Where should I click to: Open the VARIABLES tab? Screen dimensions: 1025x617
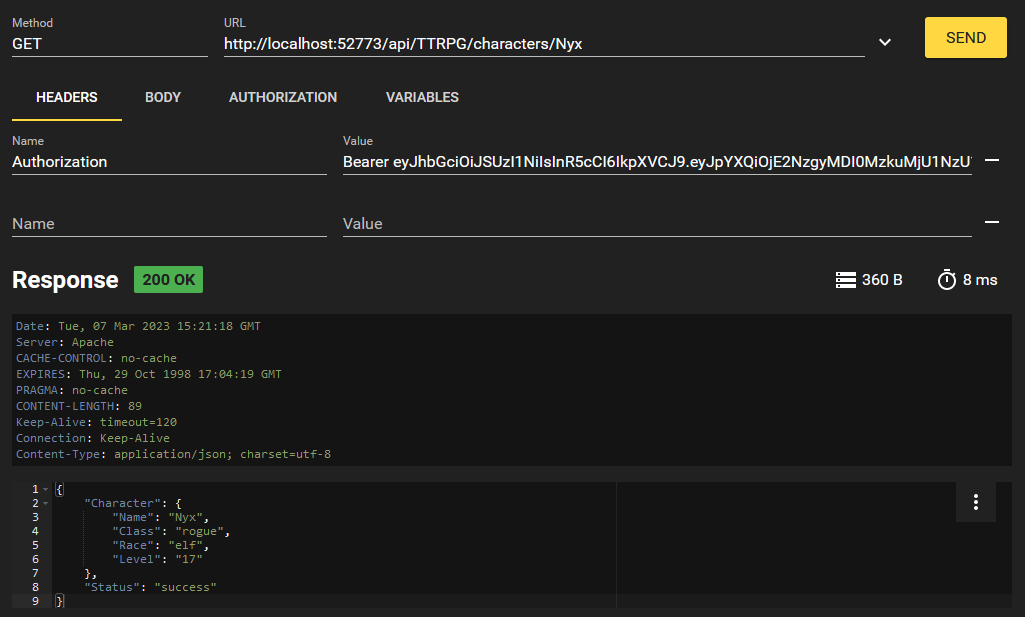coord(422,97)
